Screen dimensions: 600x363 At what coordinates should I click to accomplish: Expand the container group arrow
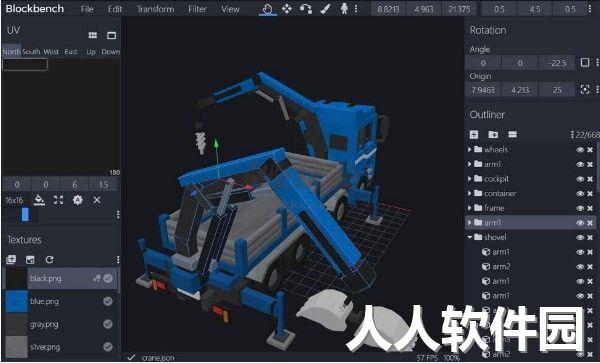tap(470, 193)
